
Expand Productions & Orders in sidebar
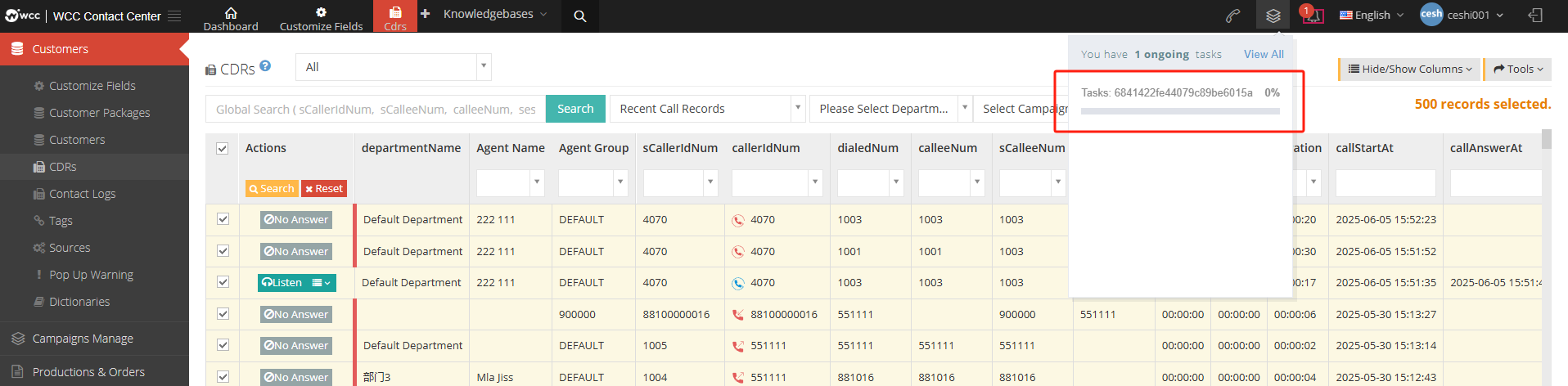tap(94, 372)
